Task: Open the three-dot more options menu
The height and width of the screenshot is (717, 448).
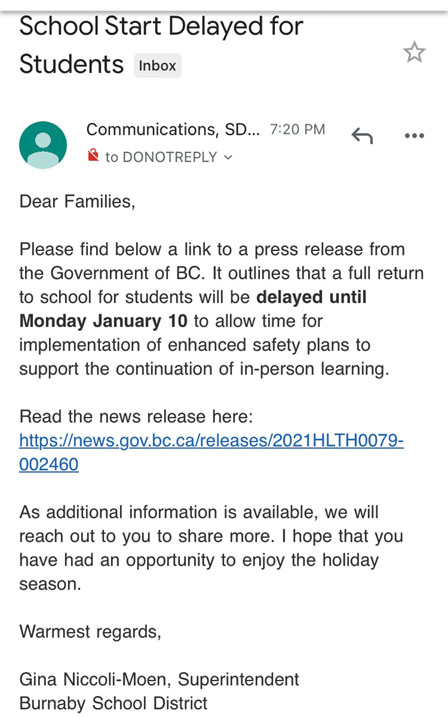Action: tap(414, 136)
